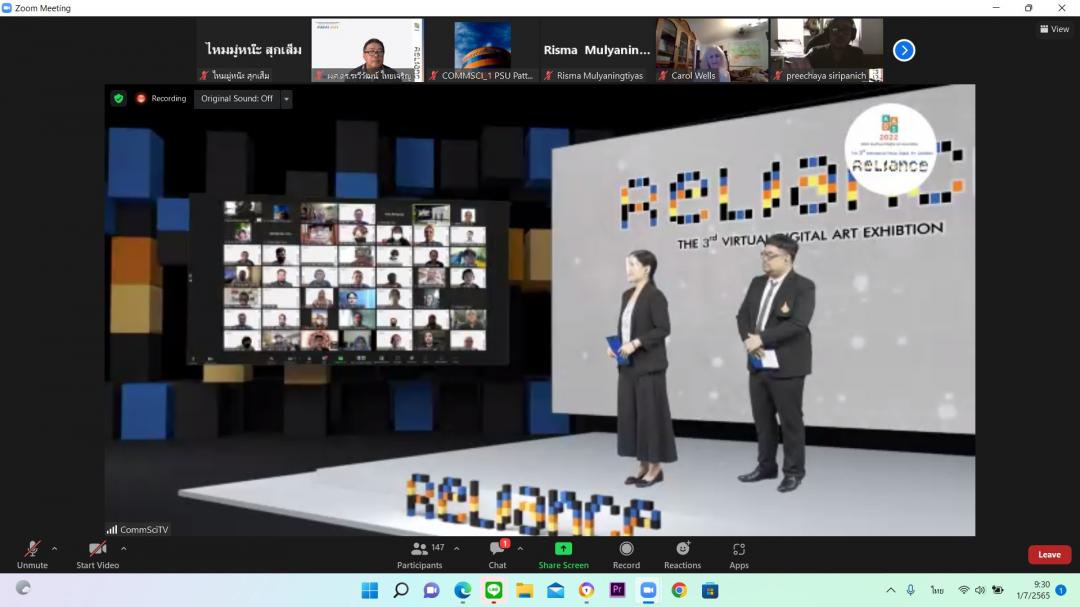Start recording with the Record button

[x=626, y=554]
